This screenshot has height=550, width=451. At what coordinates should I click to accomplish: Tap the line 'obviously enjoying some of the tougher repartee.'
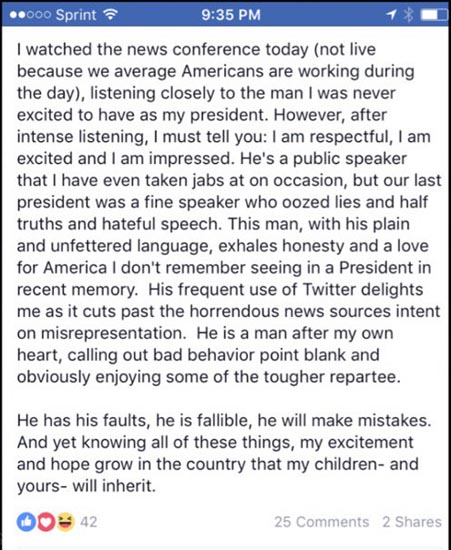pyautogui.click(x=209, y=377)
